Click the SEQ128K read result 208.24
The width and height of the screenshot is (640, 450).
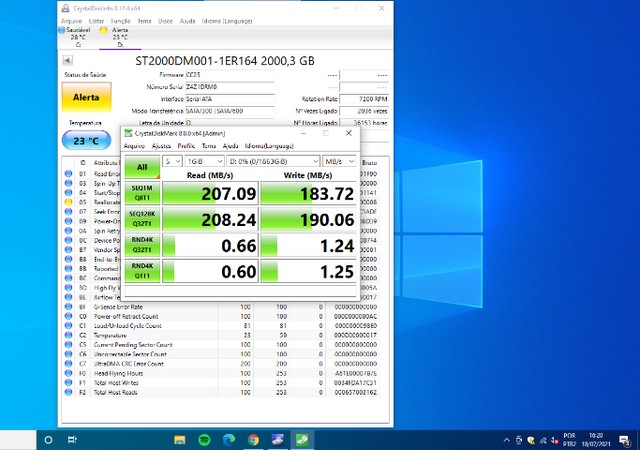(x=210, y=219)
